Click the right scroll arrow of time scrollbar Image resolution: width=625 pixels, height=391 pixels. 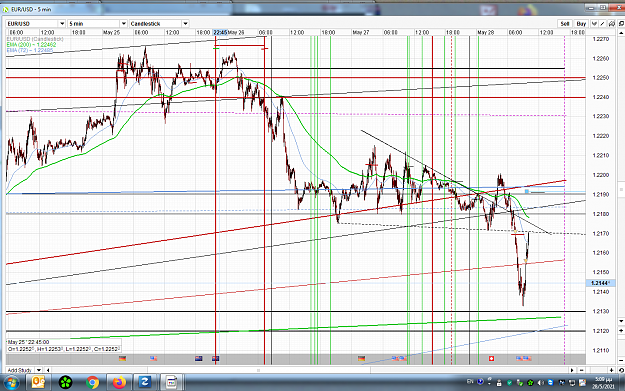[x=573, y=370]
